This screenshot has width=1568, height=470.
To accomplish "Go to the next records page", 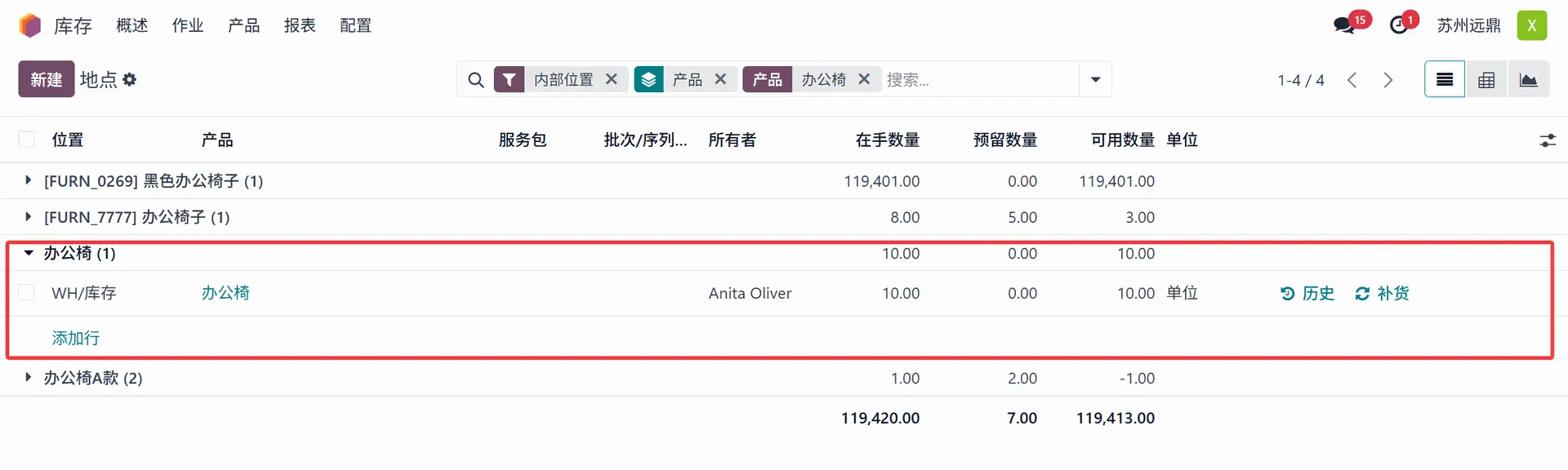I will 1388,80.
